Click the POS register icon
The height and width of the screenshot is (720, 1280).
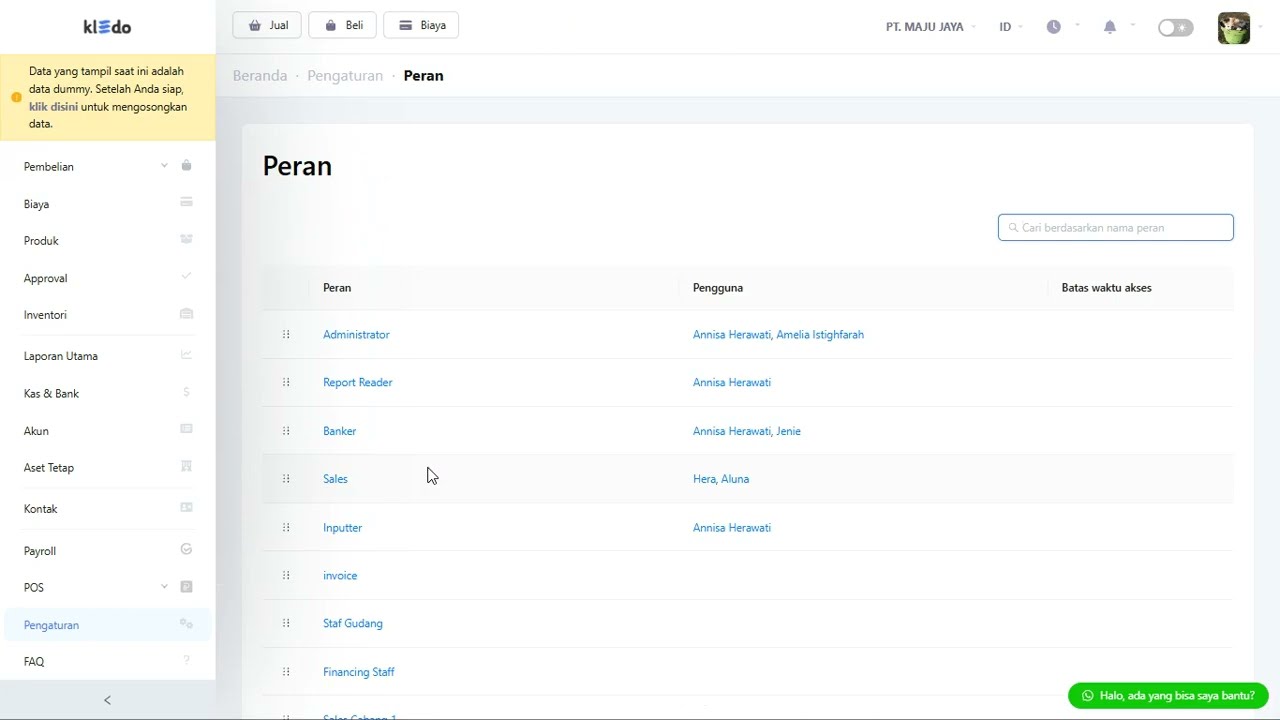pos(186,587)
